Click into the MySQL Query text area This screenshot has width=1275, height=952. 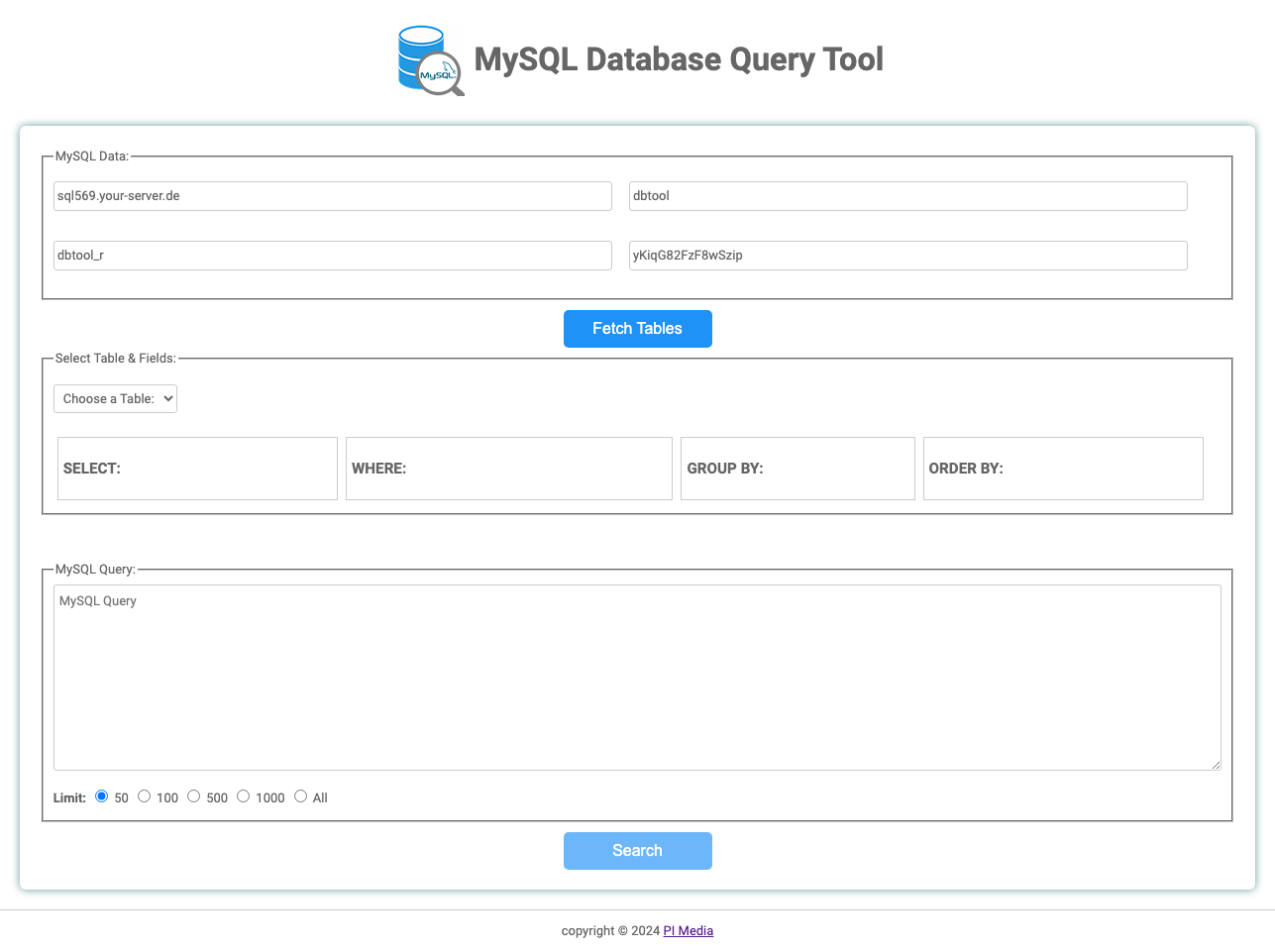(x=637, y=678)
